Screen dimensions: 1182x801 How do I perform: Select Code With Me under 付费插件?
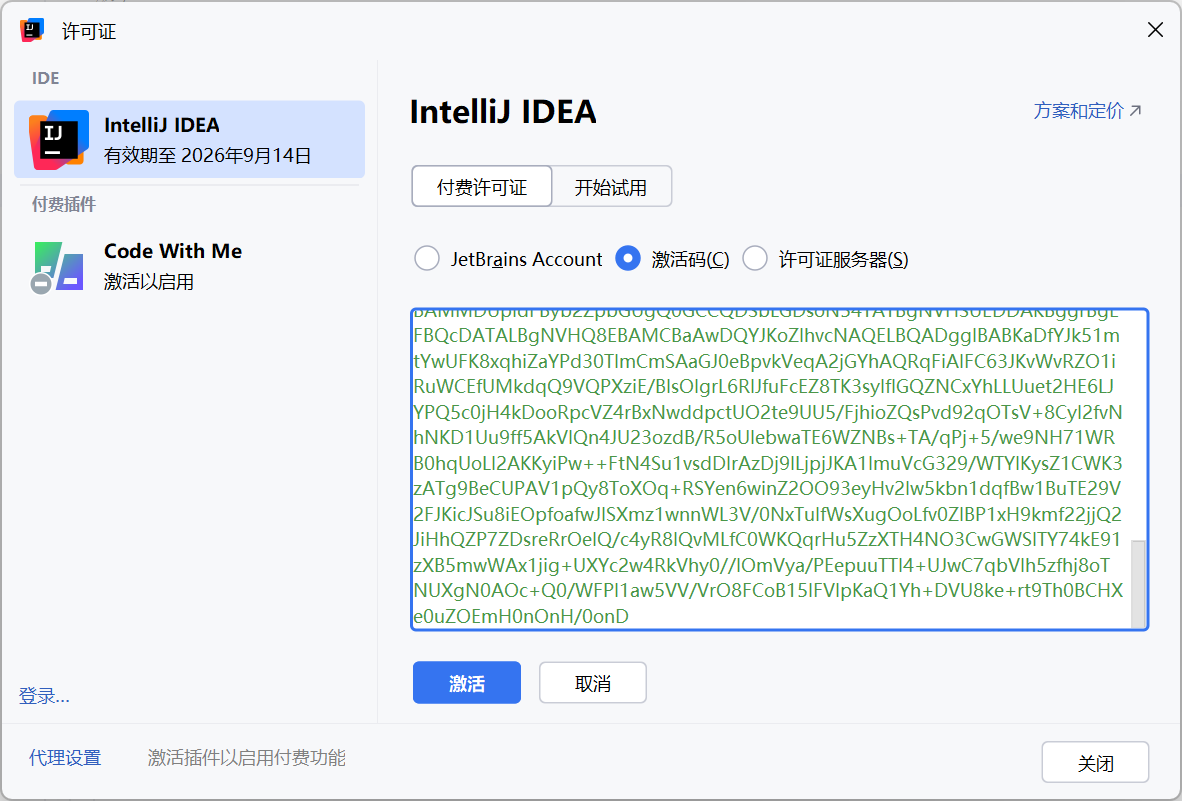pos(190,265)
